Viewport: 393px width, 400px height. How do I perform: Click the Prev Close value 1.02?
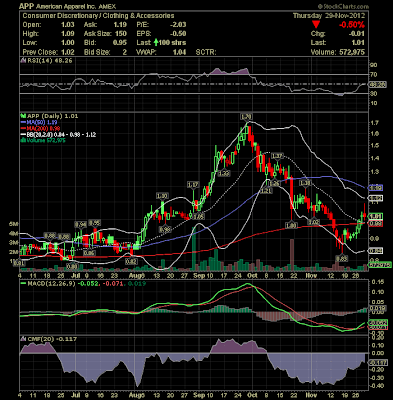pyautogui.click(x=68, y=52)
